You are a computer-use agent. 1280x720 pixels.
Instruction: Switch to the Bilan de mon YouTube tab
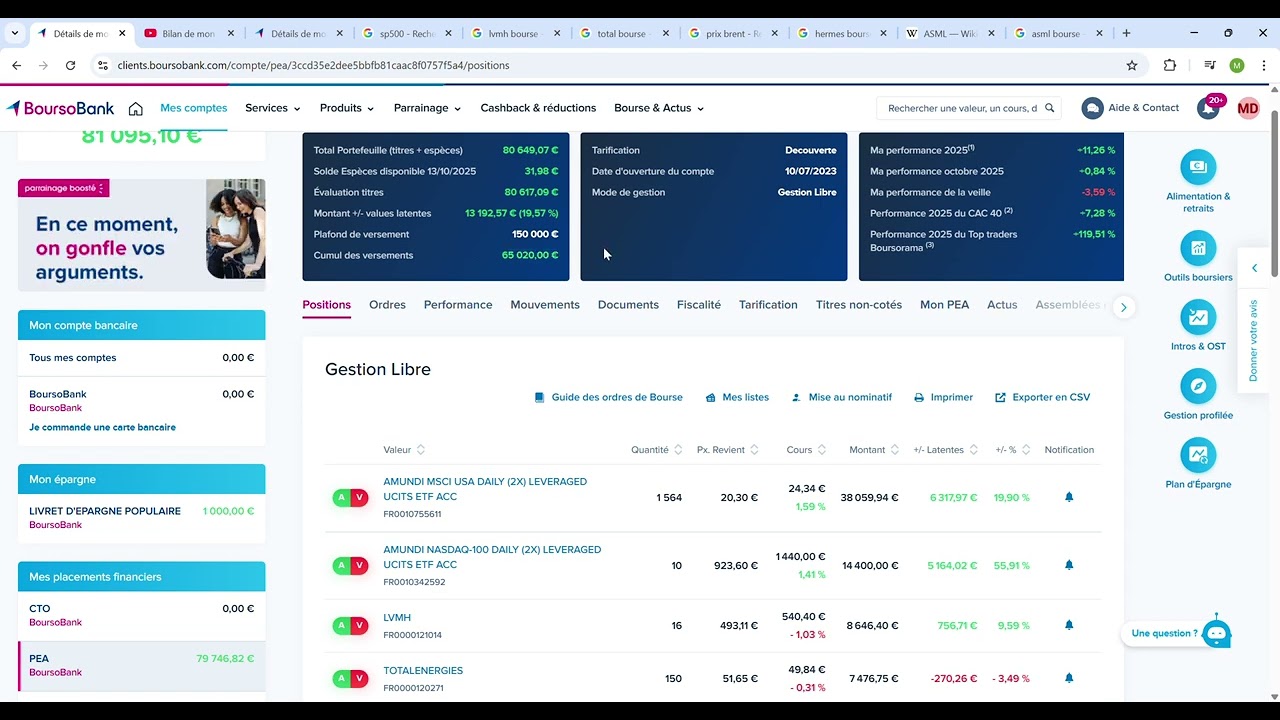[x=189, y=33]
